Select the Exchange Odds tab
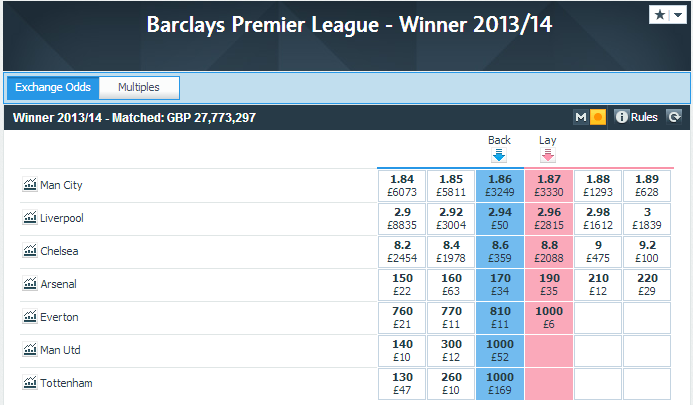Screen dimensions: 693x405 pyautogui.click(x=53, y=87)
